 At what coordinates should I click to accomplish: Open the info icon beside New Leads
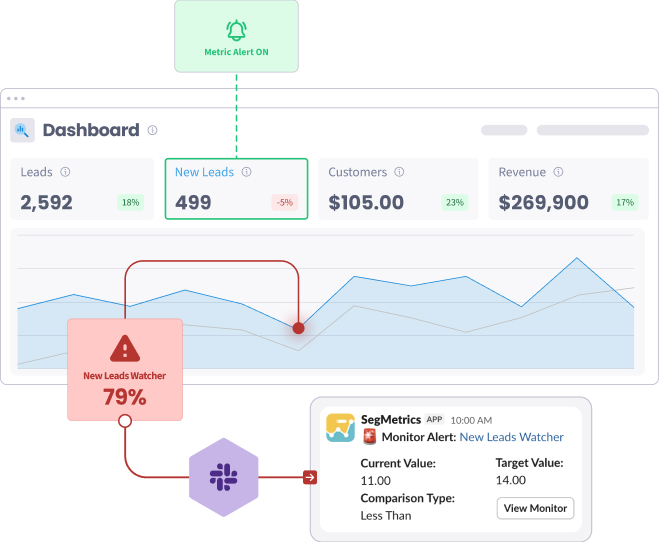tap(247, 172)
